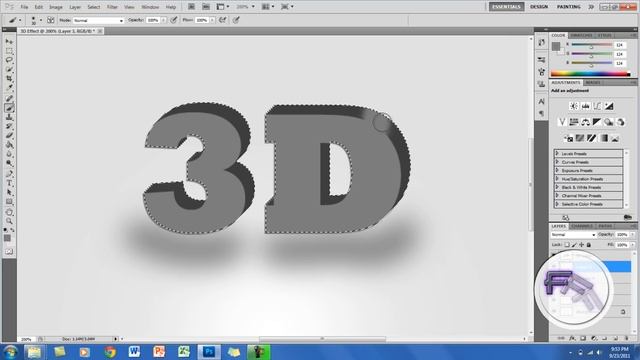Open the Image menu

[56, 7]
